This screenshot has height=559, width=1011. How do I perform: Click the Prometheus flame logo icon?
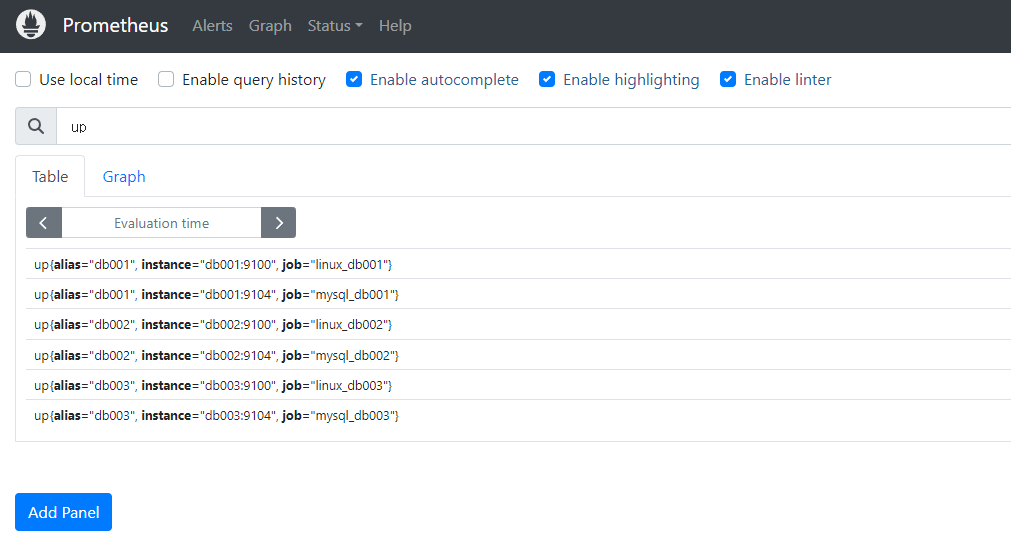click(31, 25)
